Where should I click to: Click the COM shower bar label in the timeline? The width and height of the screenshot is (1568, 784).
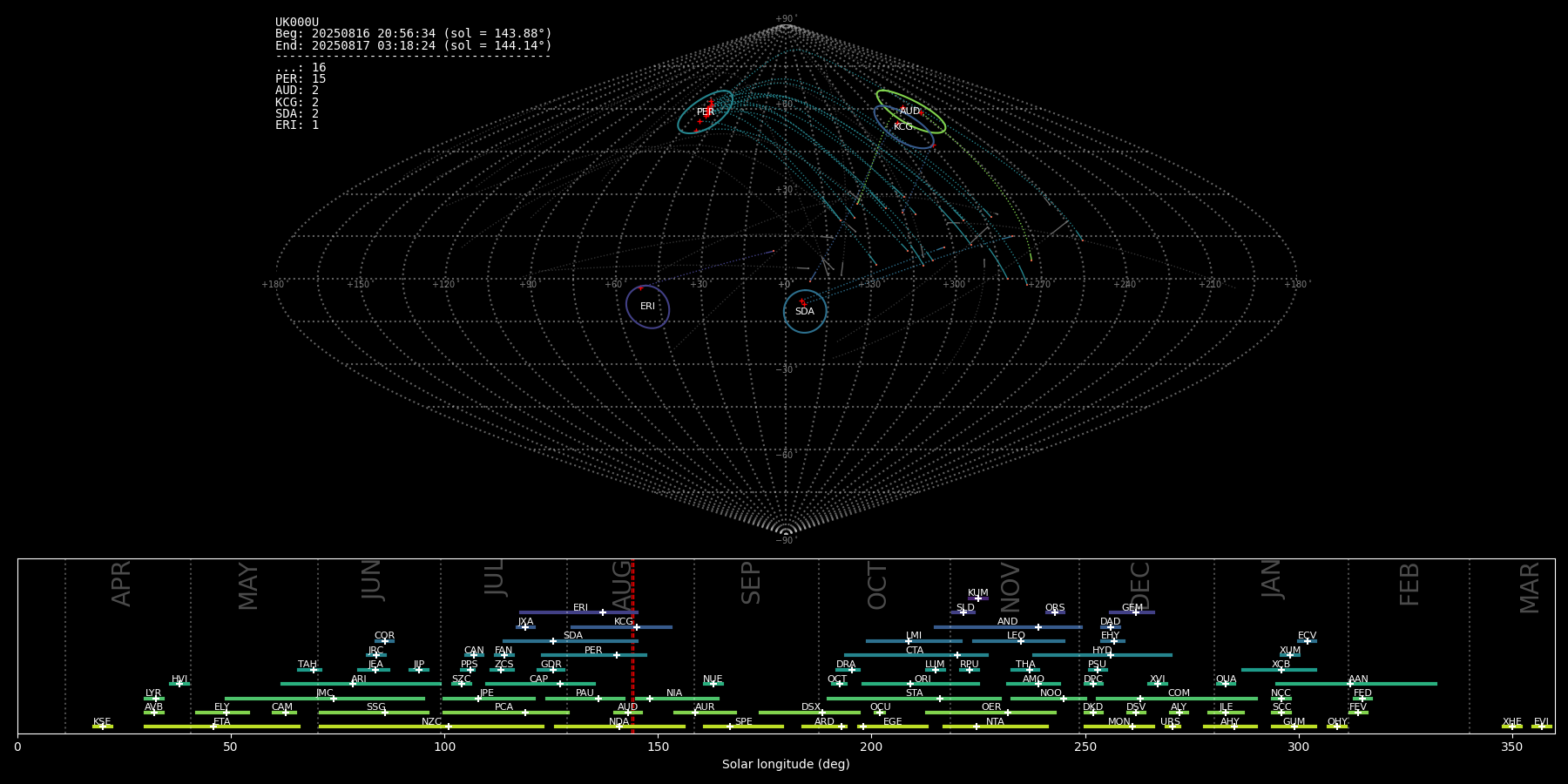point(1179,693)
